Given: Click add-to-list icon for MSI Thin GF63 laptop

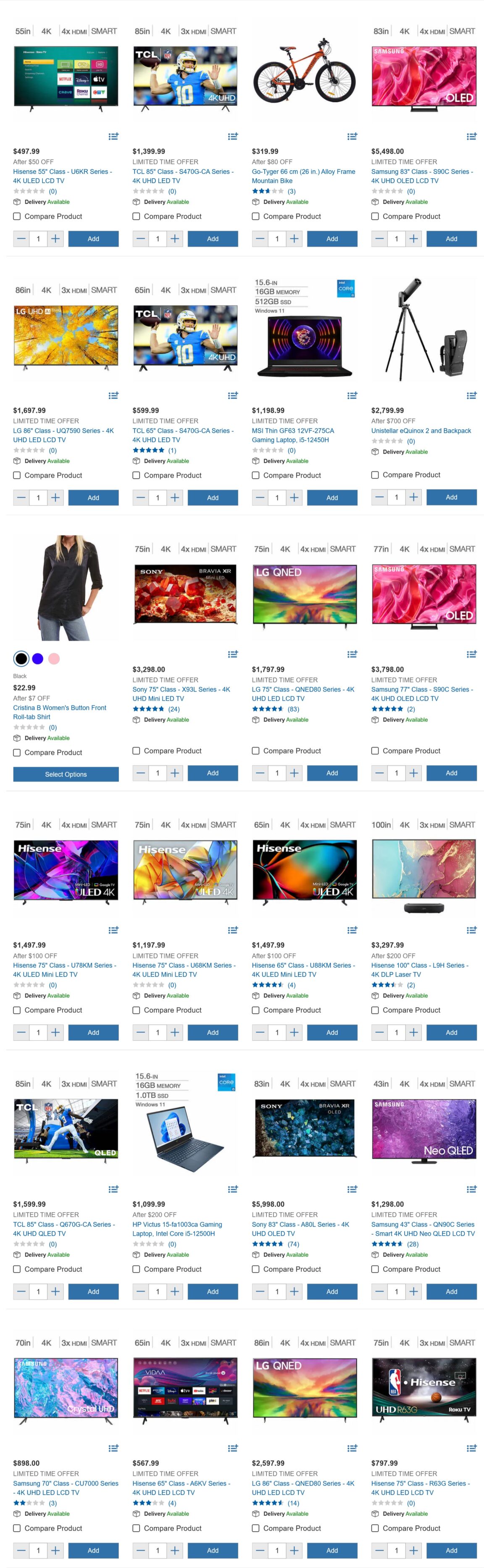Looking at the screenshot, I should 352,396.
